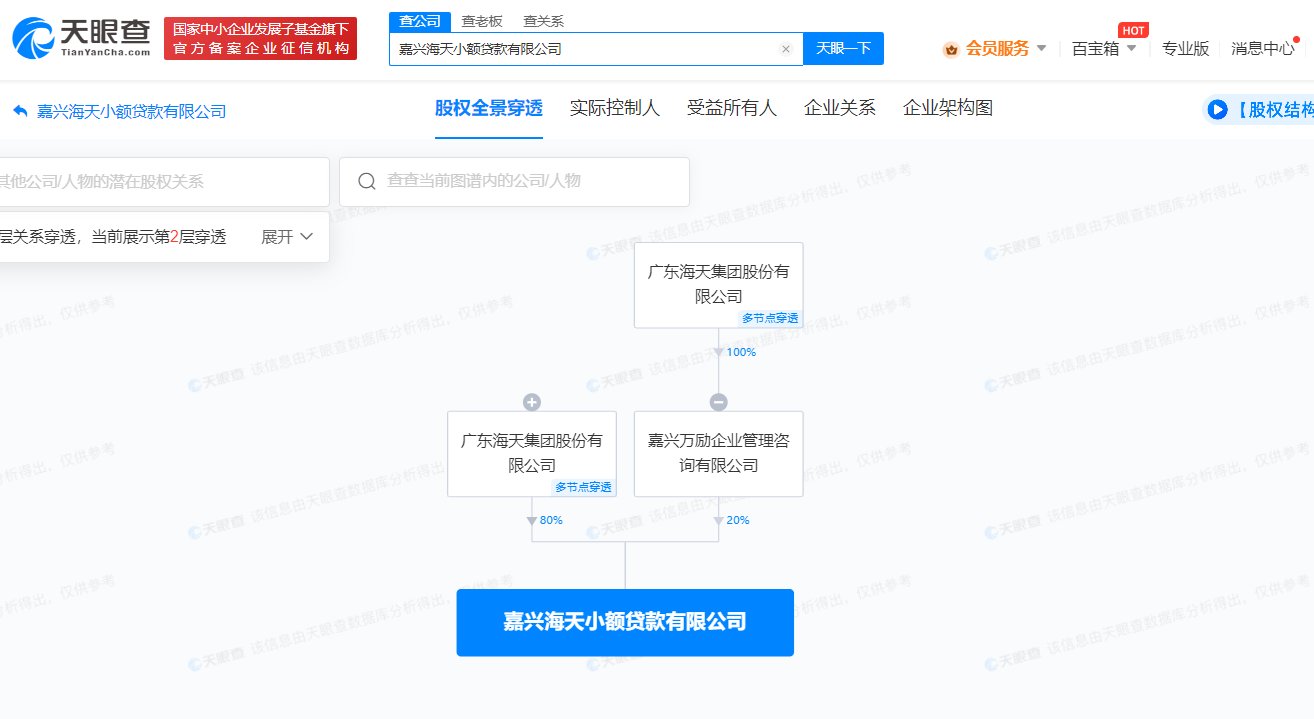Click the 80% ownership label
Viewport: 1314px width, 719px height.
point(551,520)
